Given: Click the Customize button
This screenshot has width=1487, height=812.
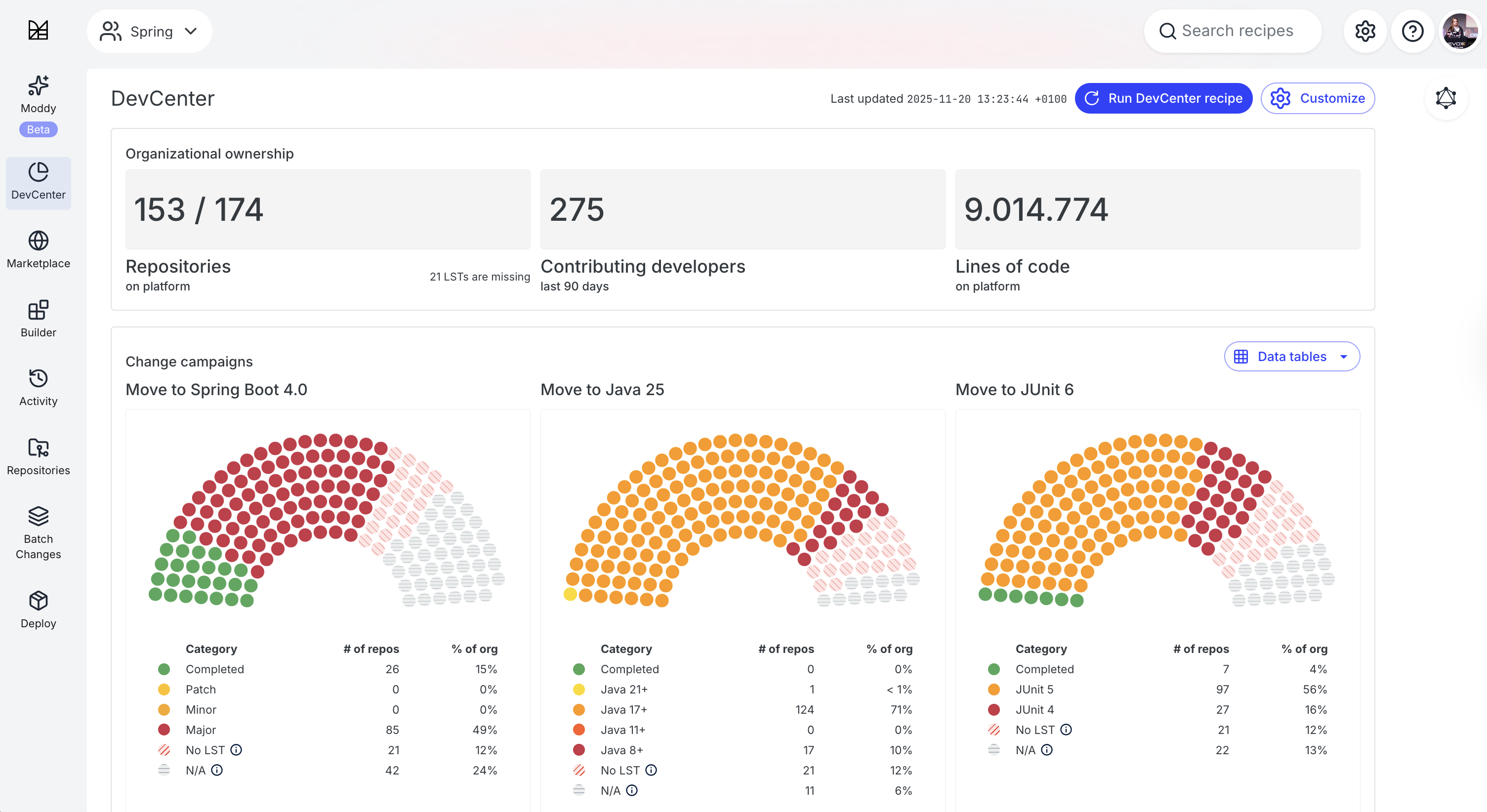Looking at the screenshot, I should [1317, 98].
